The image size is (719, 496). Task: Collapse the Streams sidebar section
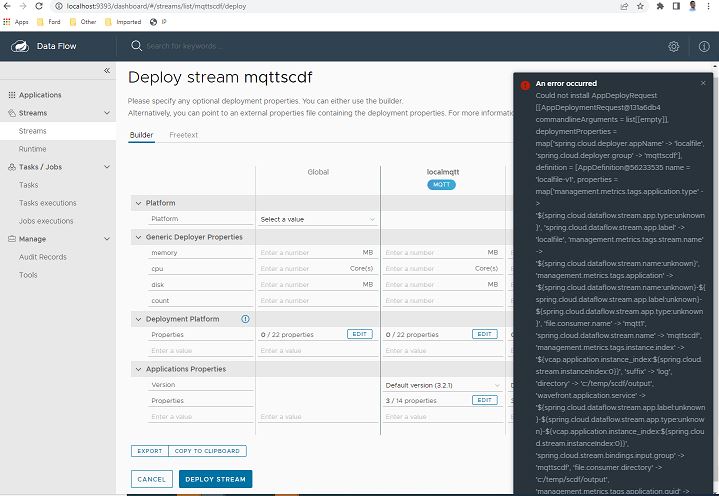(x=107, y=113)
